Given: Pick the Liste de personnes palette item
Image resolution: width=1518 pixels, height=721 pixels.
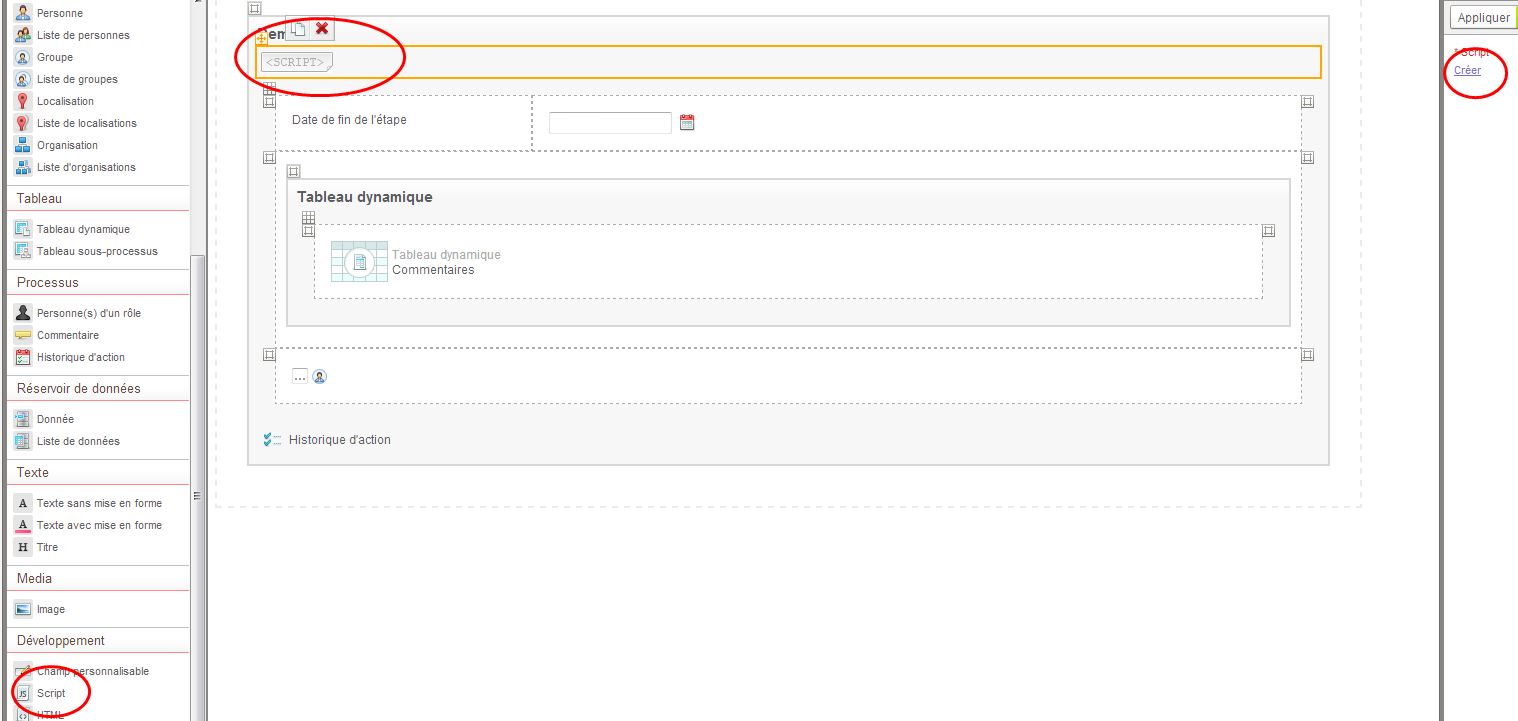Looking at the screenshot, I should click(72, 35).
